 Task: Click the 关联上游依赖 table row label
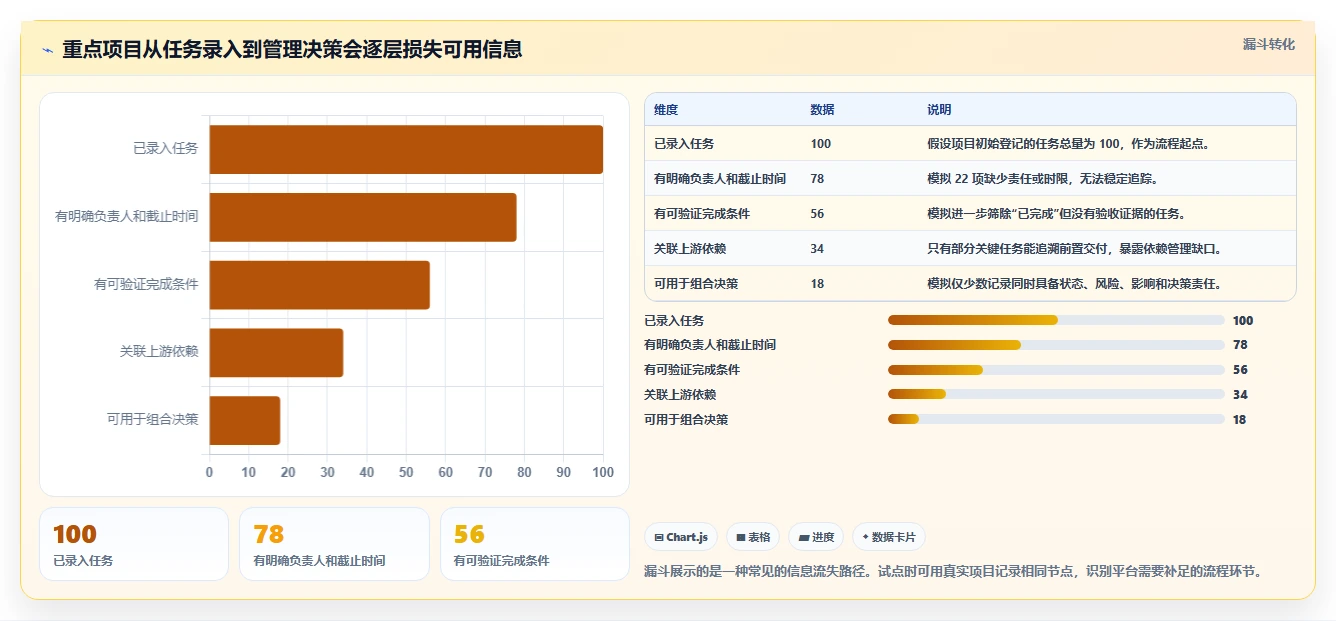tap(690, 249)
